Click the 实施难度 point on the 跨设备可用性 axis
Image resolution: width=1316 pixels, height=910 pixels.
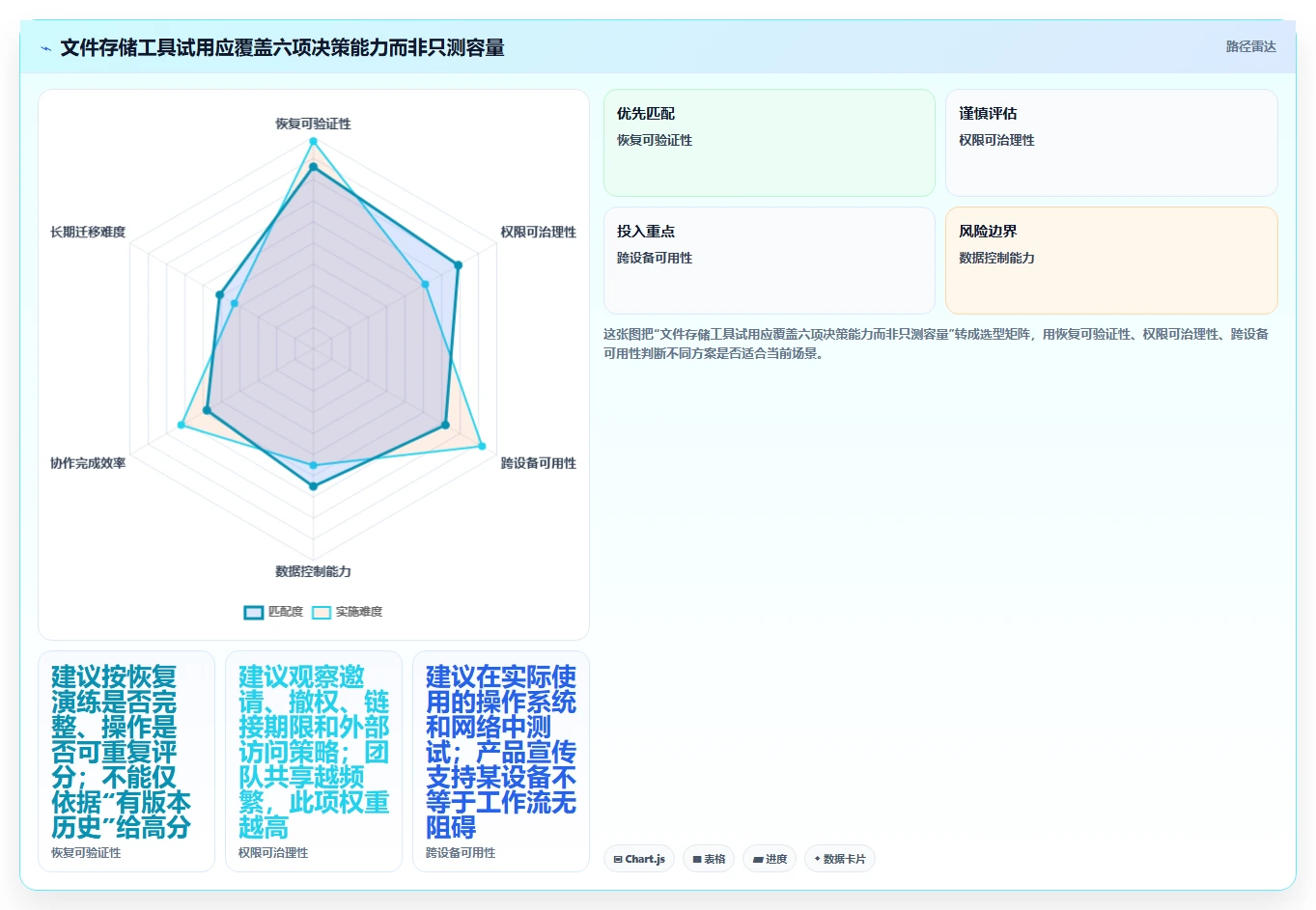click(x=482, y=446)
